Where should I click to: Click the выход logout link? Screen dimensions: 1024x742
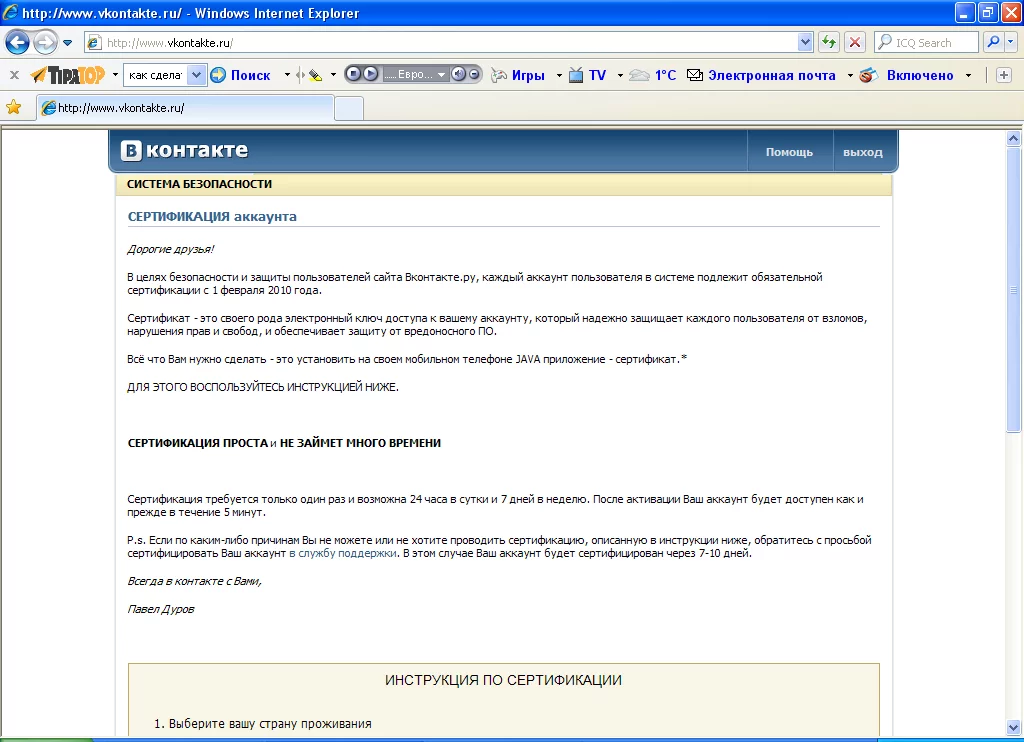click(x=863, y=152)
